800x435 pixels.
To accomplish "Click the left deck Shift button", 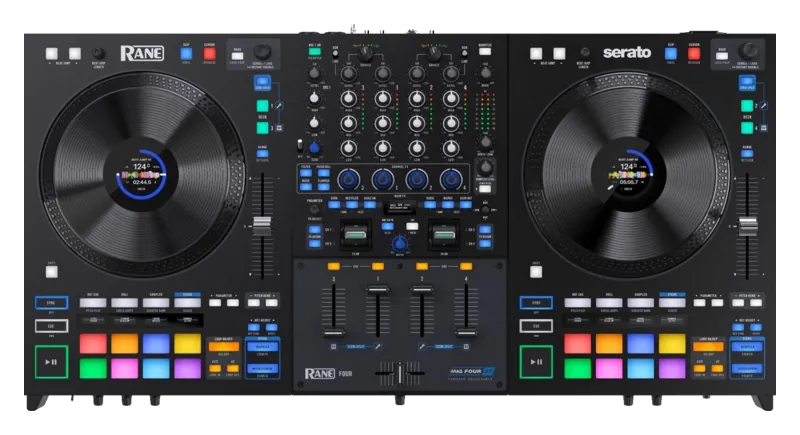I will click(52, 272).
